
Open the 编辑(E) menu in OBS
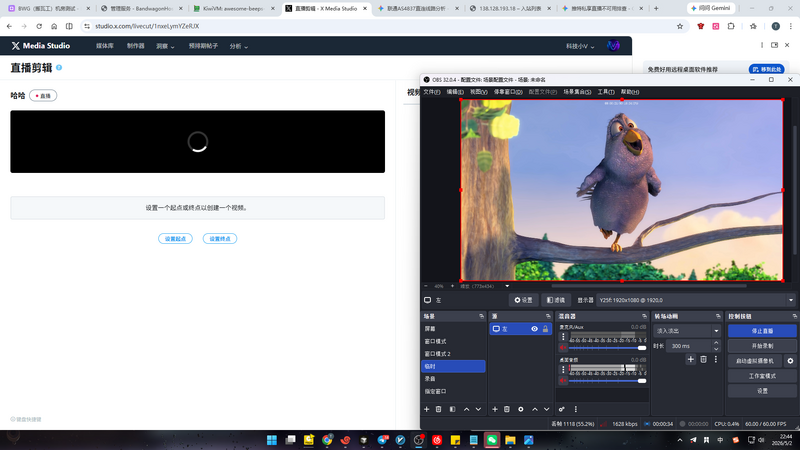click(x=455, y=92)
